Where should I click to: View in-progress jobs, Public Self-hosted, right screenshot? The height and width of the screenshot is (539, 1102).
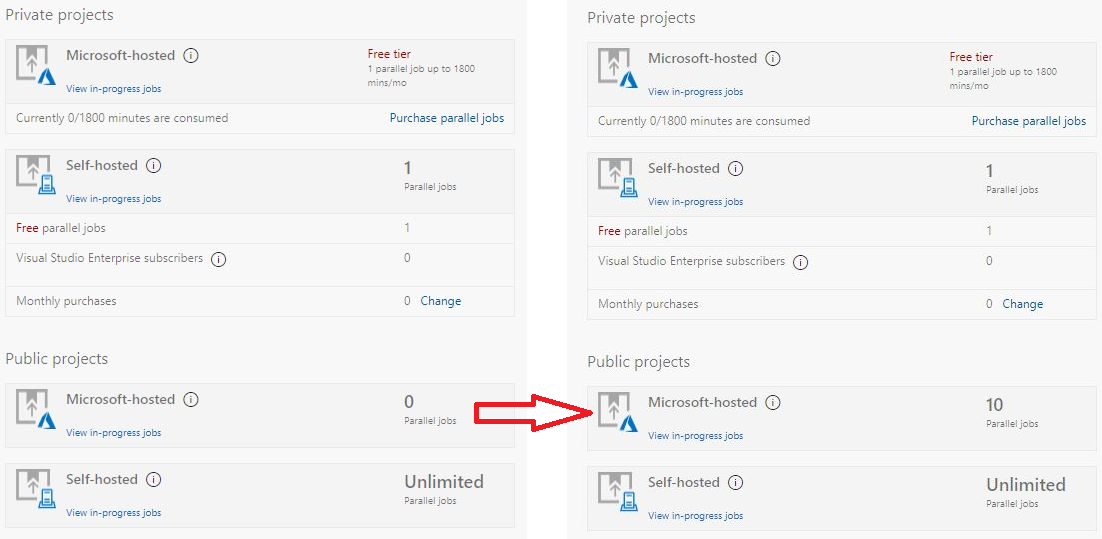695,516
